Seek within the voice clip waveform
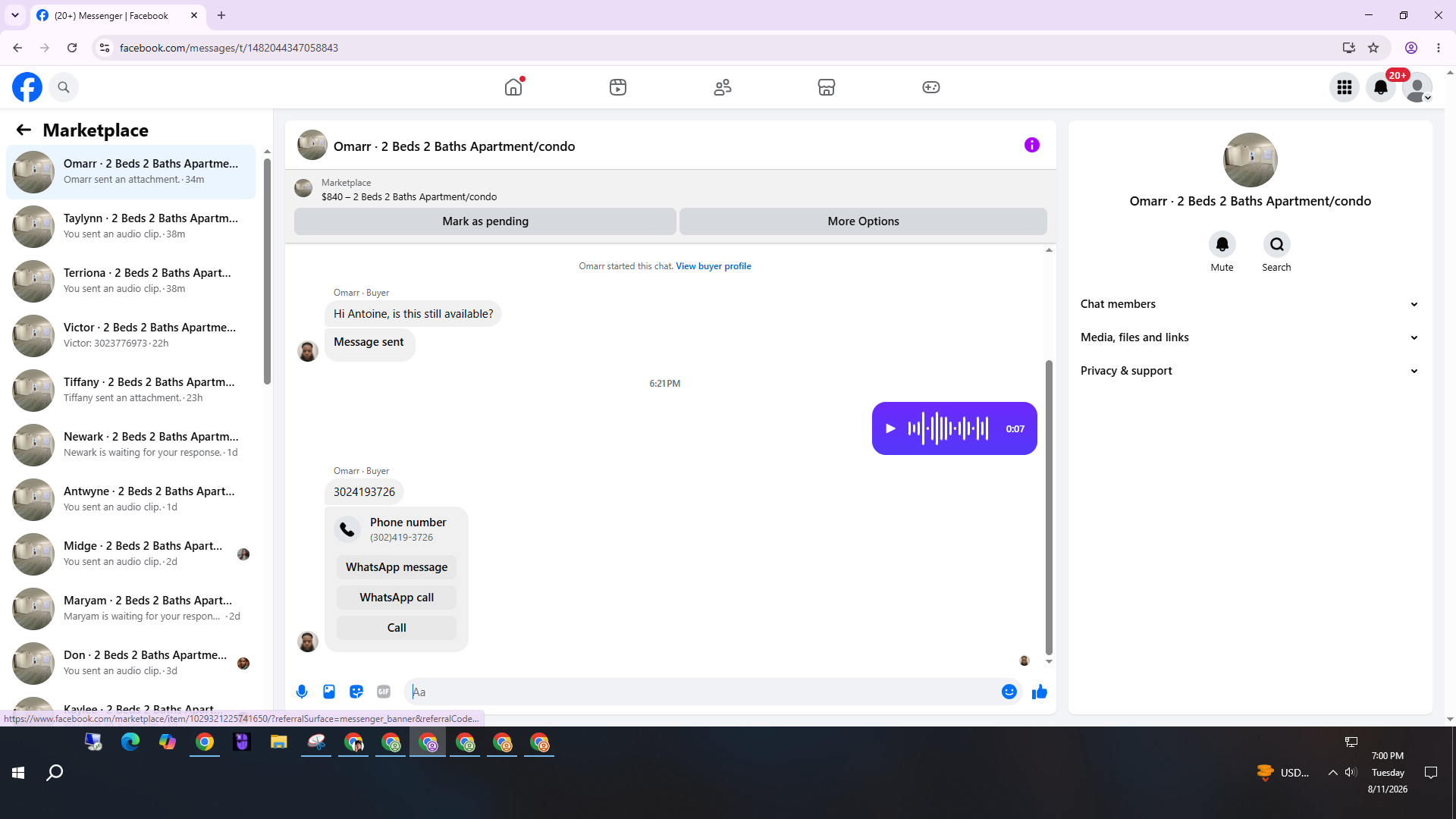Screen dimensions: 1456x819 948,428
